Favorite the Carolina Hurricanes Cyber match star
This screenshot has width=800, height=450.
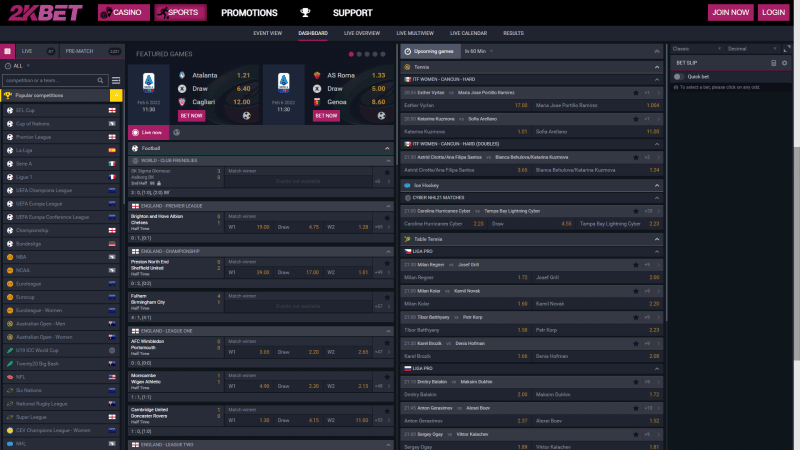click(636, 211)
